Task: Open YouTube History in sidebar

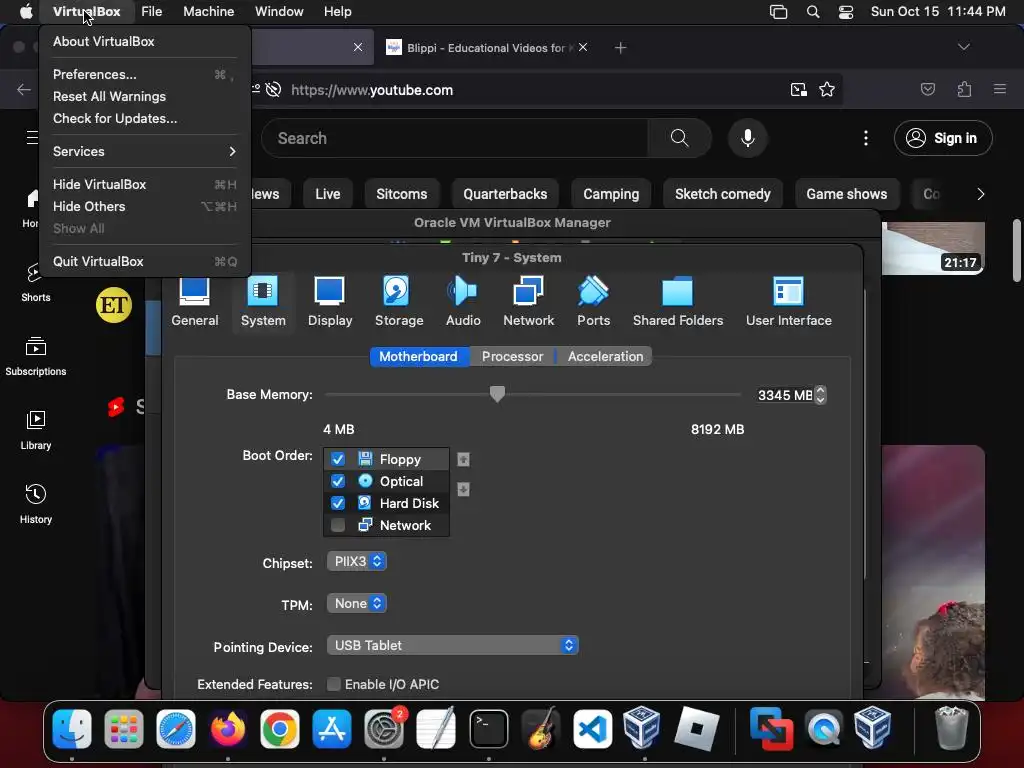Action: [35, 504]
